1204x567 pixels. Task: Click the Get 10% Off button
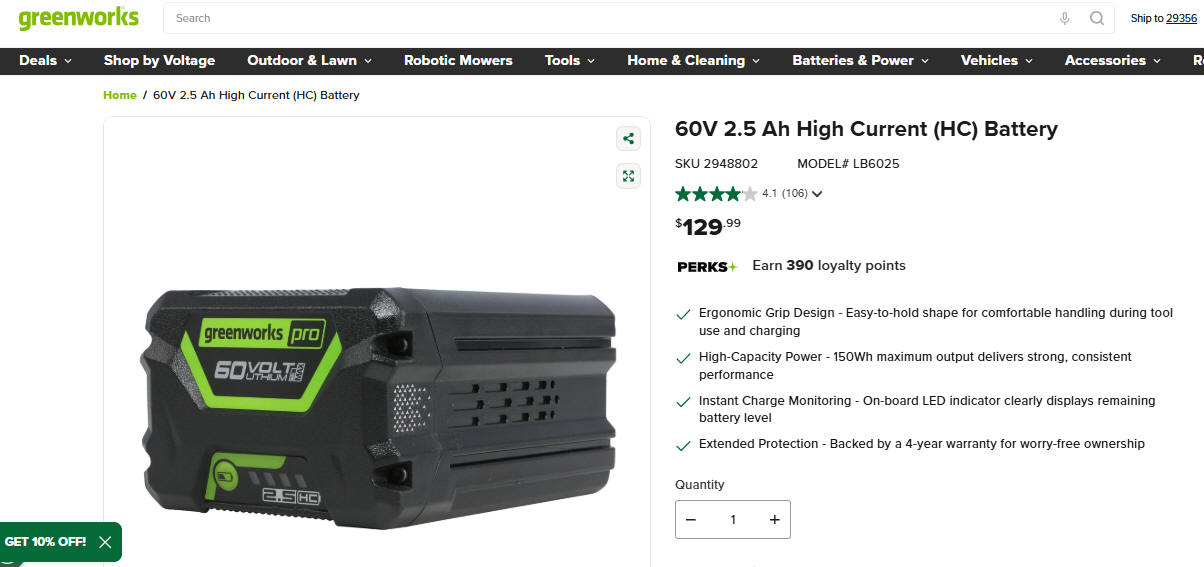(45, 542)
